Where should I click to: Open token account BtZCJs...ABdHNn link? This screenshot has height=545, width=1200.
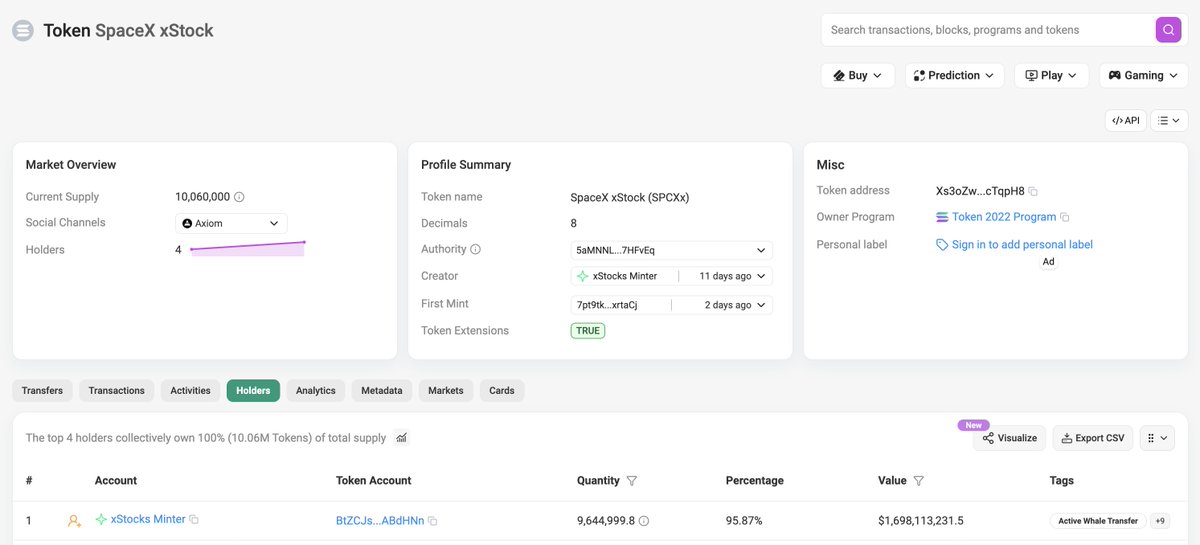click(x=380, y=521)
